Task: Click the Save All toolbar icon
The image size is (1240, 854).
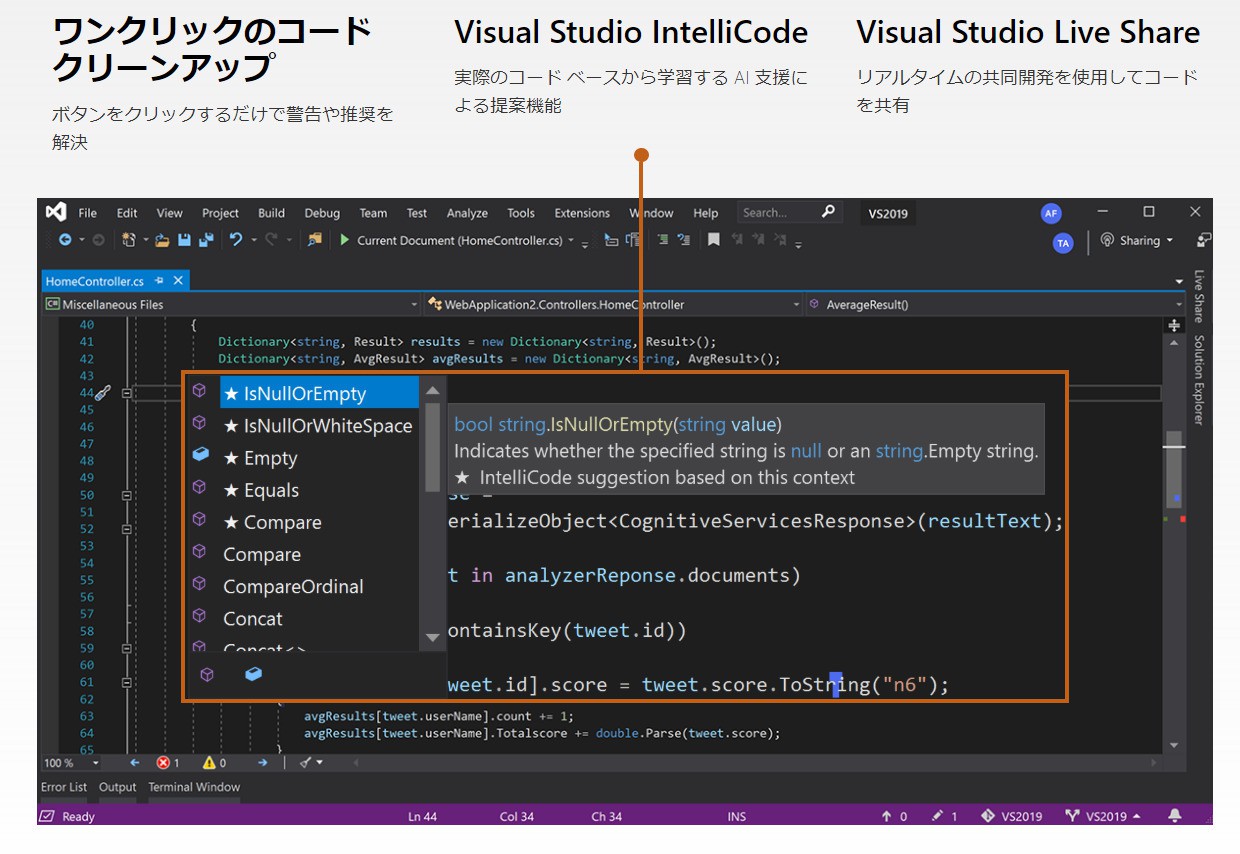Action: point(206,240)
